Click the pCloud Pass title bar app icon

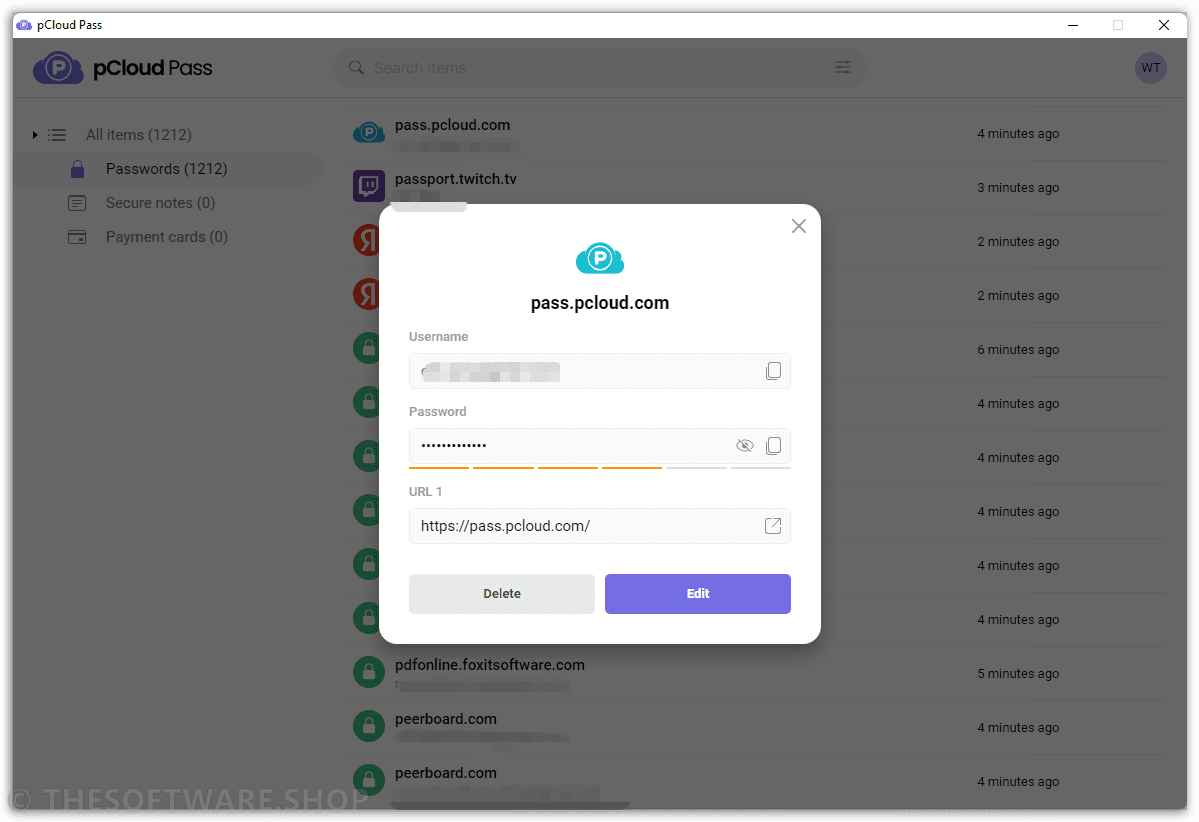pos(24,24)
